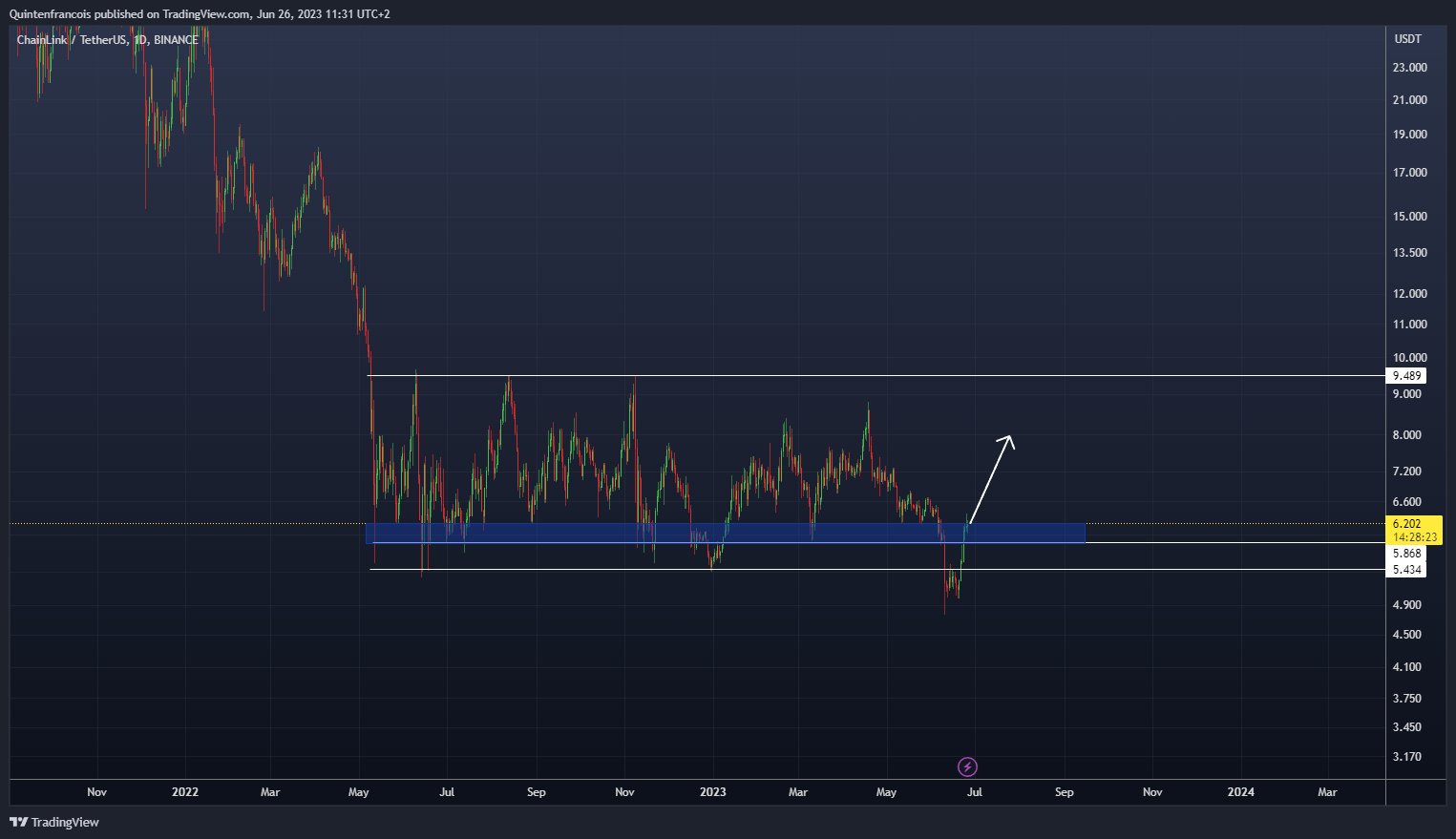Image resolution: width=1456 pixels, height=839 pixels.
Task: Click the 3.750 price axis value
Action: coord(1406,699)
